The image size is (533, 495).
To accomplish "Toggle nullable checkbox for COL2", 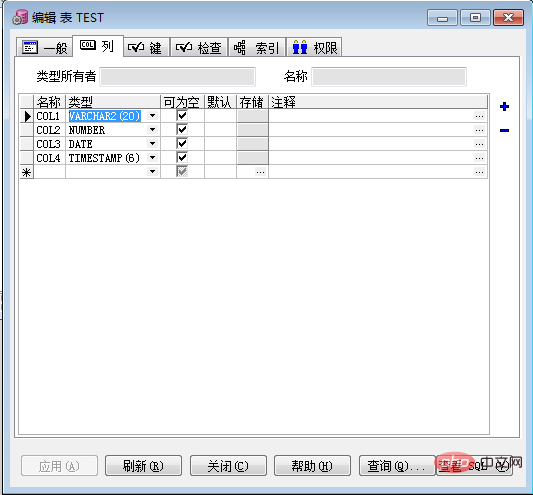I will click(x=182, y=130).
